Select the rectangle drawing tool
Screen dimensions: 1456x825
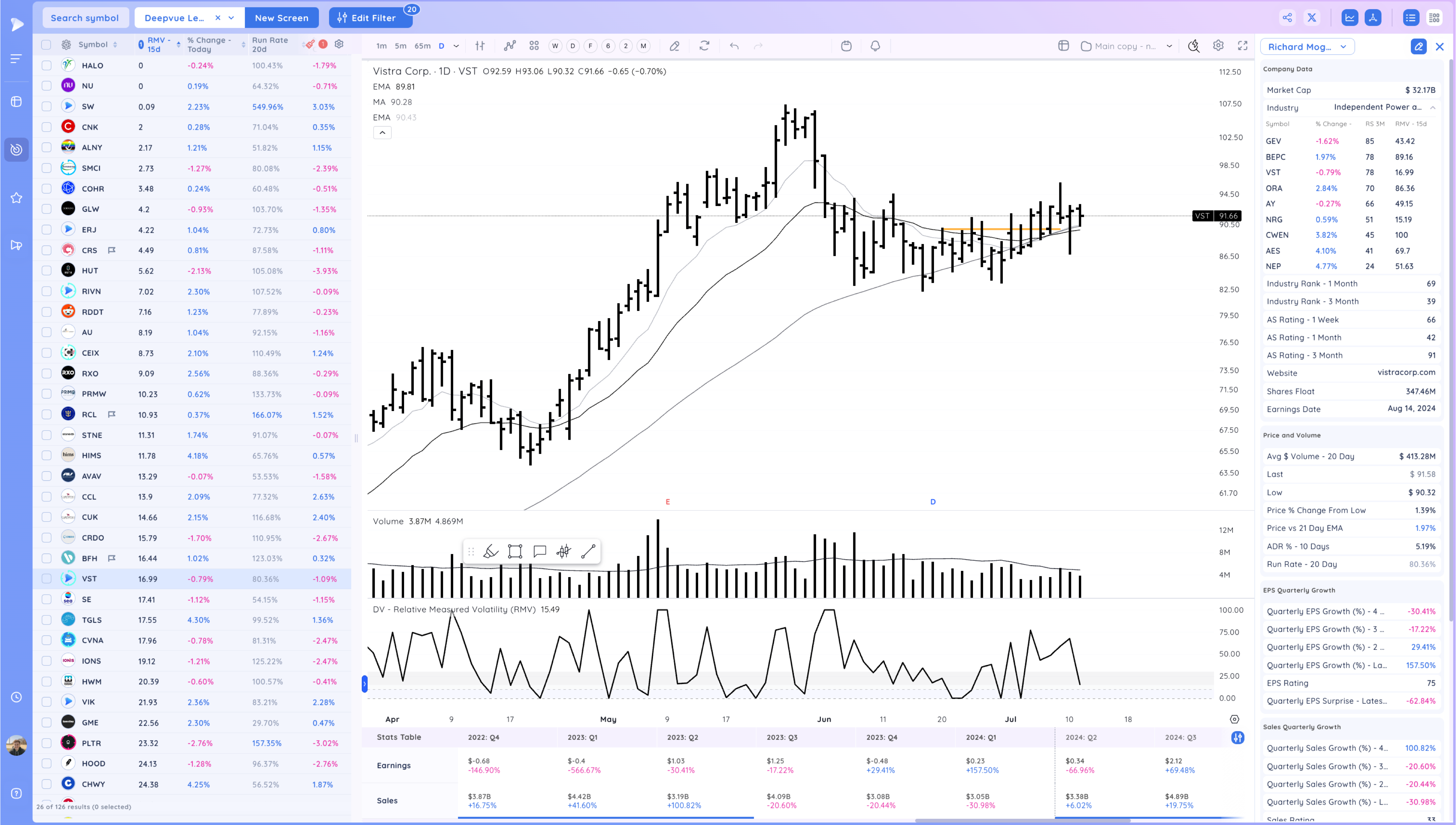coord(515,551)
